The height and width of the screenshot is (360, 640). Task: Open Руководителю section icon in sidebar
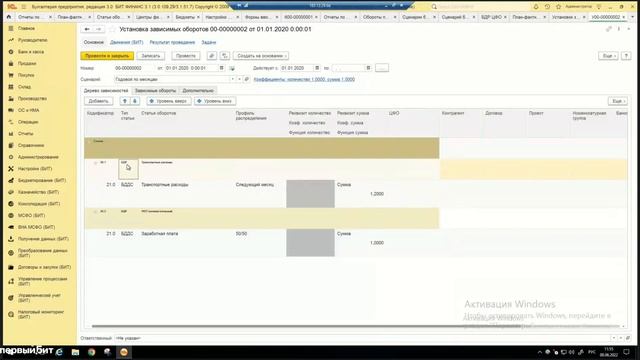pos(11,40)
